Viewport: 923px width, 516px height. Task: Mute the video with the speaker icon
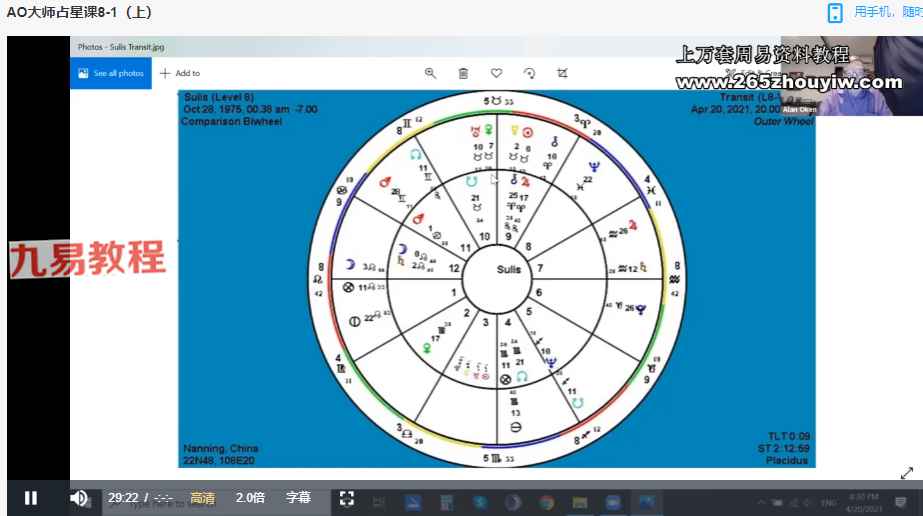pyautogui.click(x=78, y=498)
